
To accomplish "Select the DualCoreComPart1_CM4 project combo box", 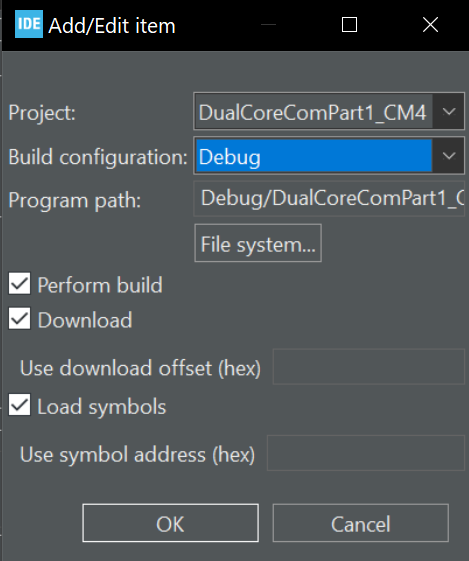I will [x=329, y=112].
